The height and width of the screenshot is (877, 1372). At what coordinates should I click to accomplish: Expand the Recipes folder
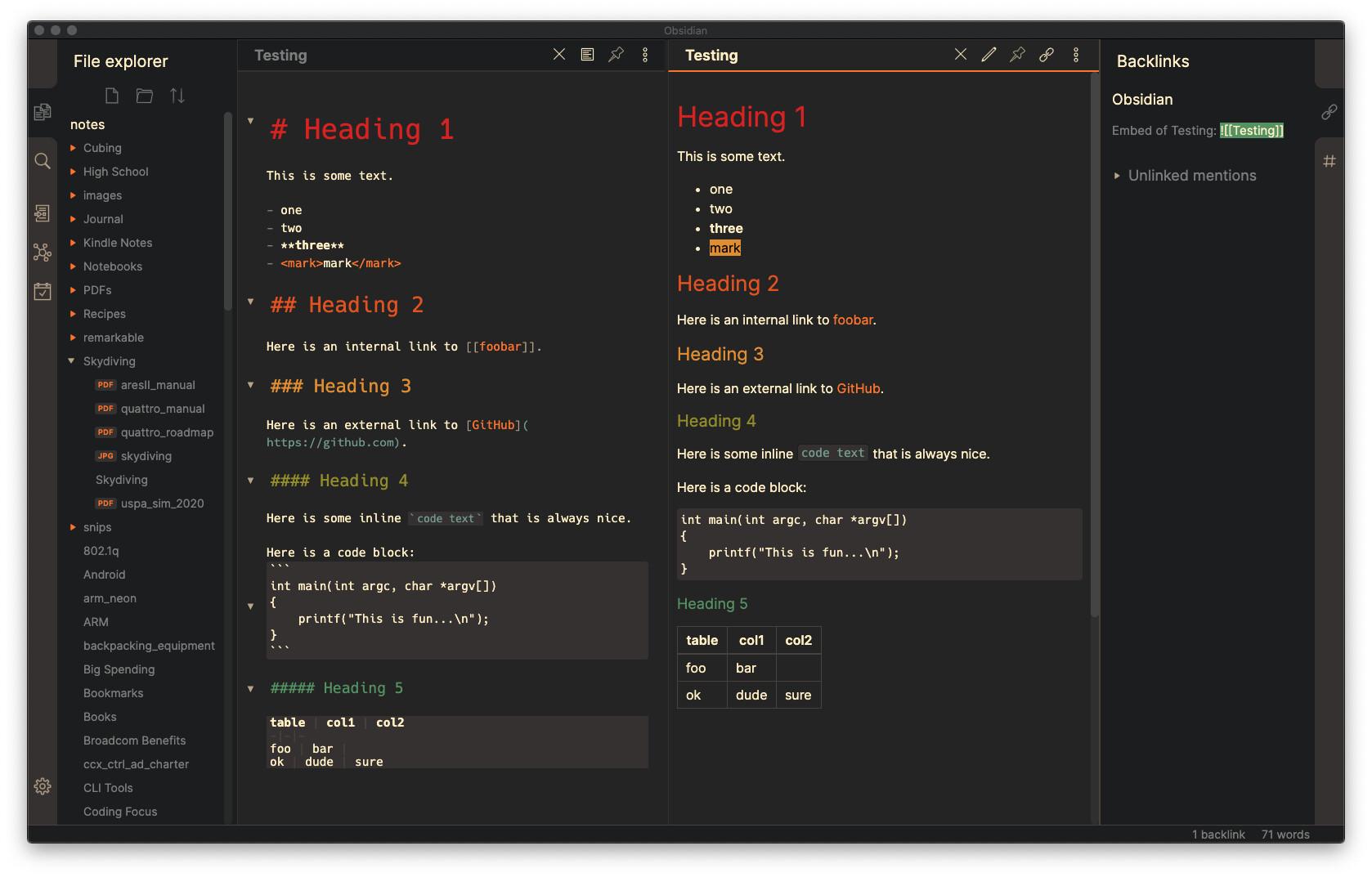74,314
